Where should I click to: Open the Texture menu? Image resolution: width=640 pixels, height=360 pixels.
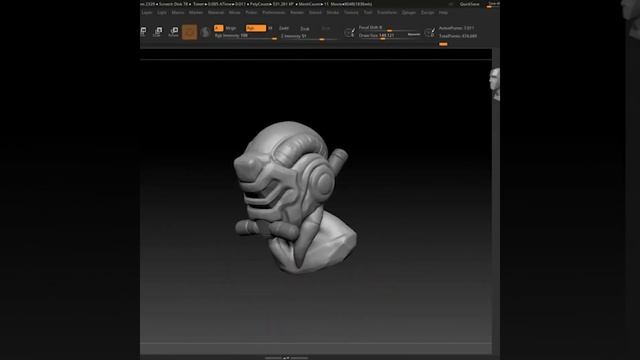click(351, 13)
